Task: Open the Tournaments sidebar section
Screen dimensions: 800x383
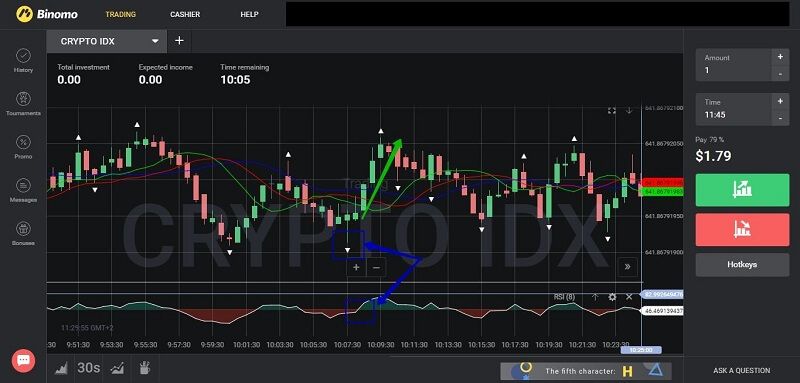Action: pyautogui.click(x=23, y=104)
